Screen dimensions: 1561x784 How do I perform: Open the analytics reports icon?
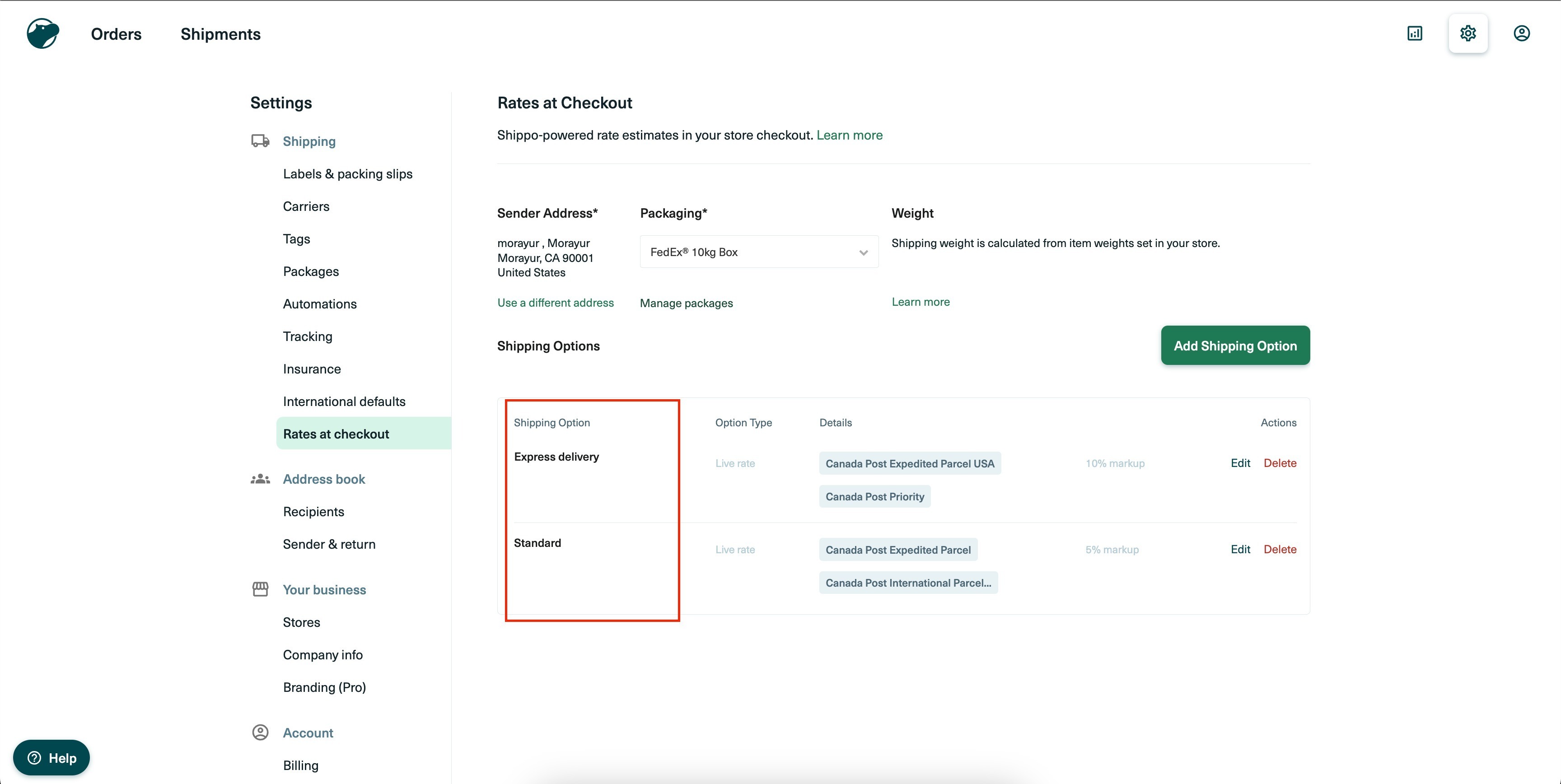pos(1414,33)
